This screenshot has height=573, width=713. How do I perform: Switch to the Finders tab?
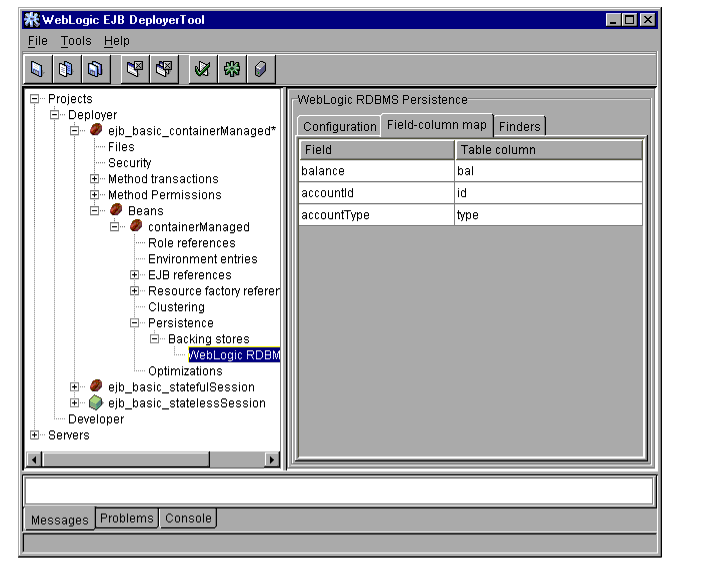point(520,126)
